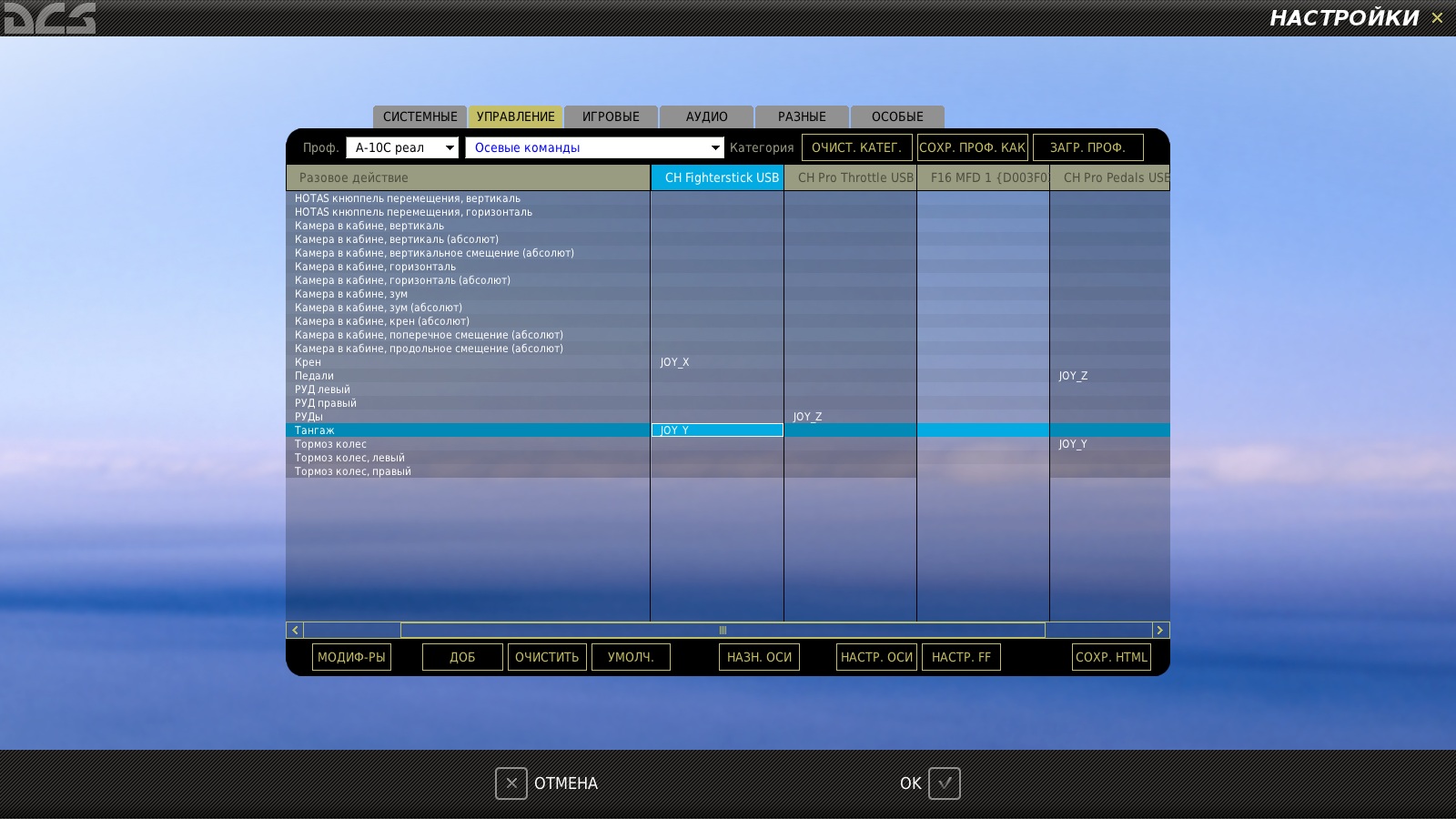Click the ОЧИСТИТЬ button
This screenshot has width=1456, height=819.
(547, 657)
